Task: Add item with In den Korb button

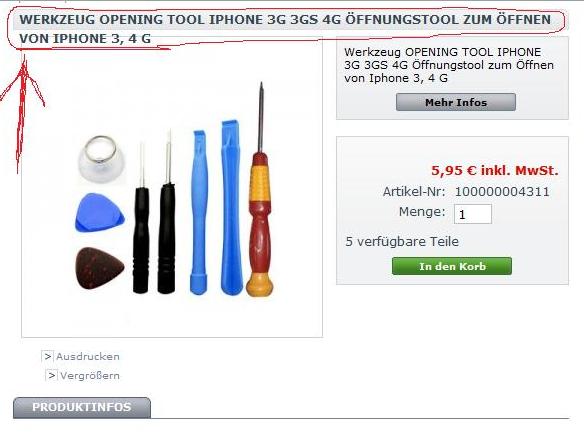Action: (452, 266)
